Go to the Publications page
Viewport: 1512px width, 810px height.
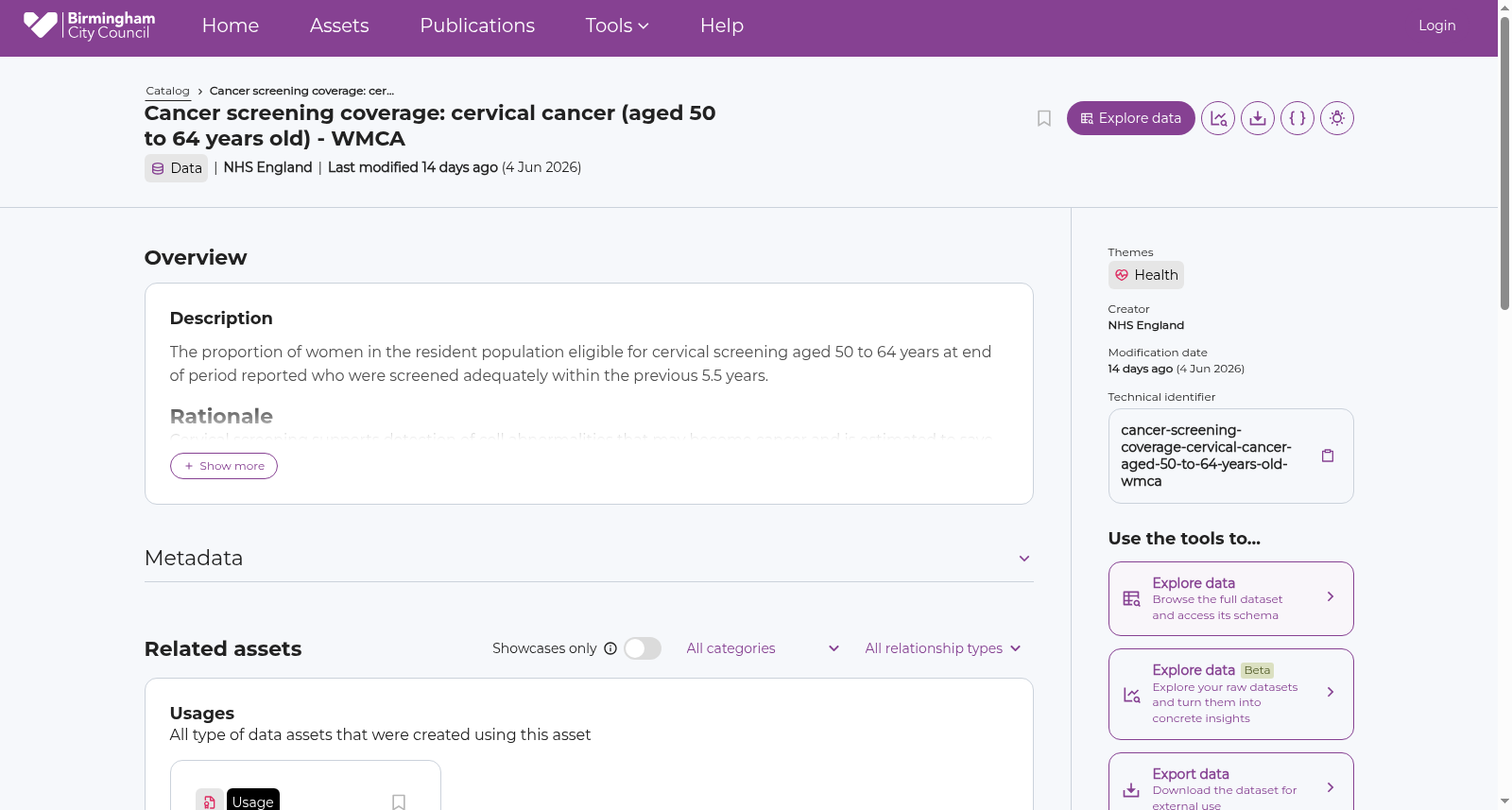click(x=477, y=26)
